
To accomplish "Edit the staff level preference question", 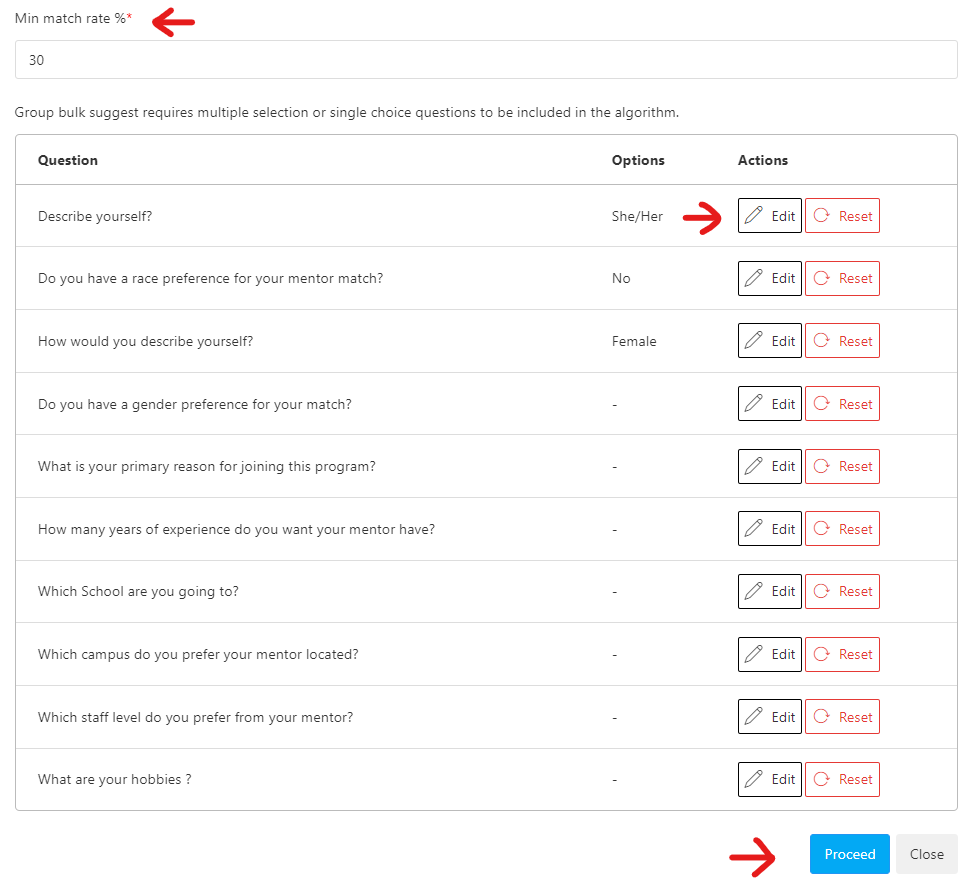I will (769, 717).
